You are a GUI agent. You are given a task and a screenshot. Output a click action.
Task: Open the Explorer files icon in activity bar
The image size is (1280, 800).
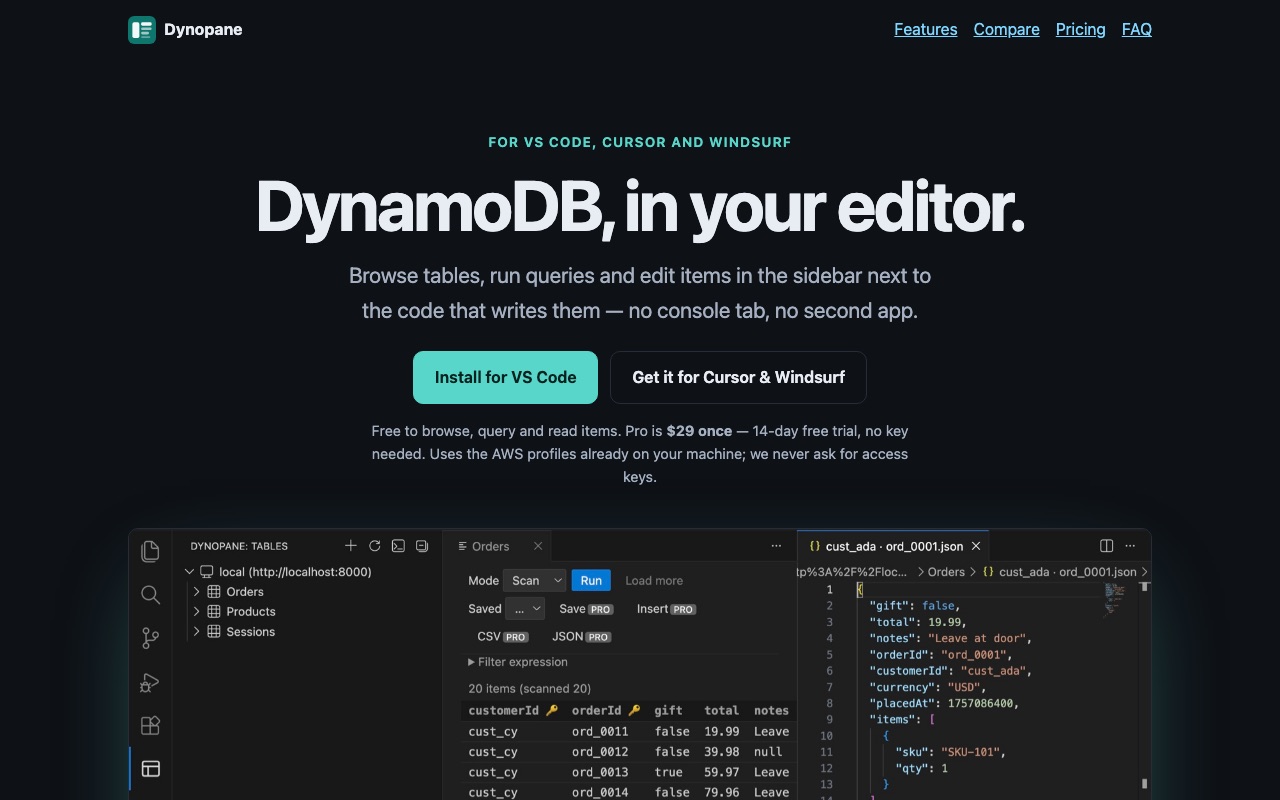(151, 551)
